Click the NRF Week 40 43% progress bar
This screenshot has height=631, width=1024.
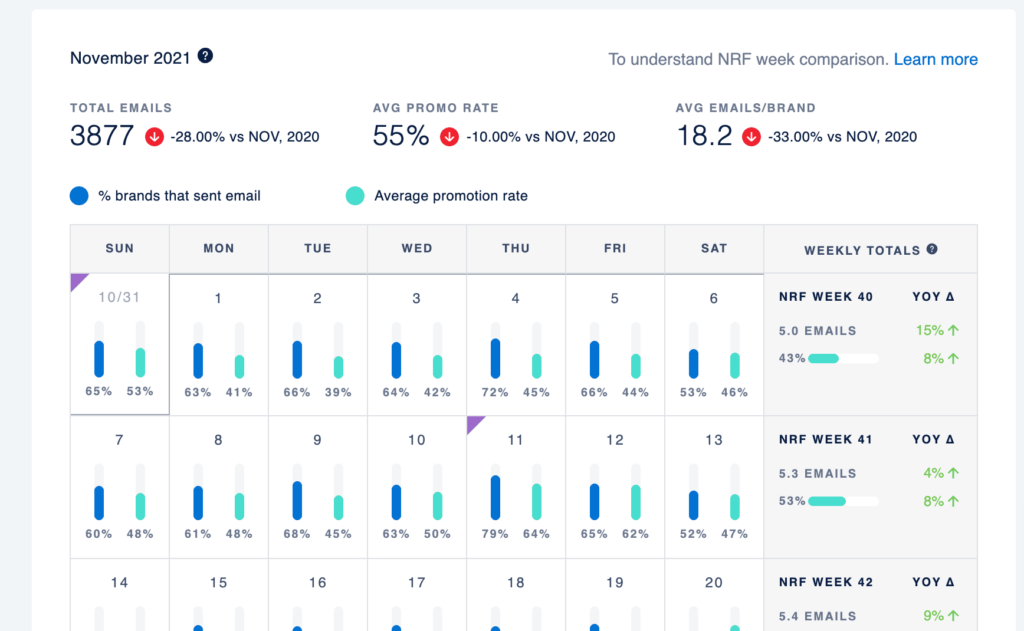(x=843, y=359)
